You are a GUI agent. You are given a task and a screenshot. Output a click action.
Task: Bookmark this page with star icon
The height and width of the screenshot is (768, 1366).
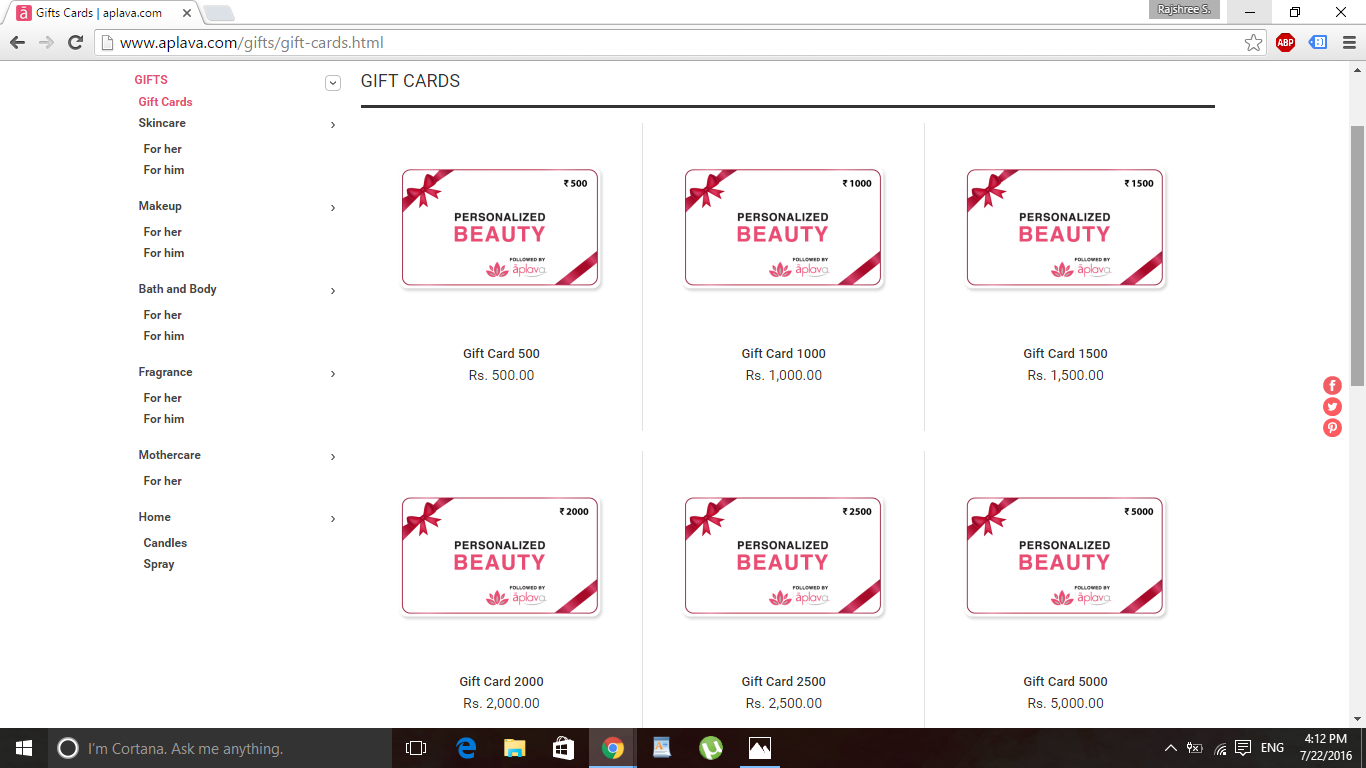[1253, 42]
